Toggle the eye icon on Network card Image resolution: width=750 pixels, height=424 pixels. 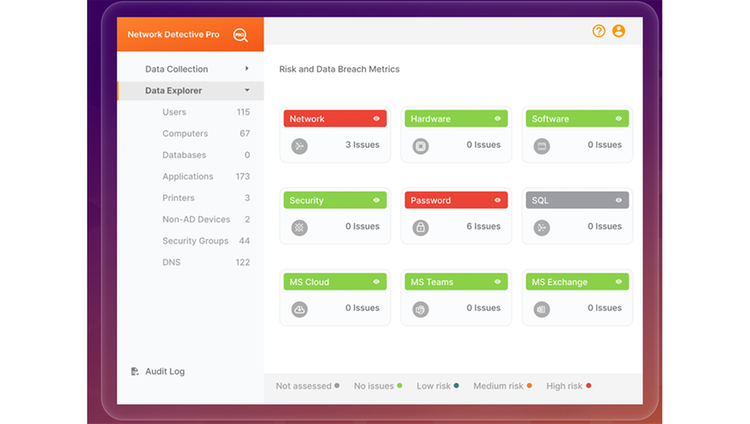pos(376,119)
